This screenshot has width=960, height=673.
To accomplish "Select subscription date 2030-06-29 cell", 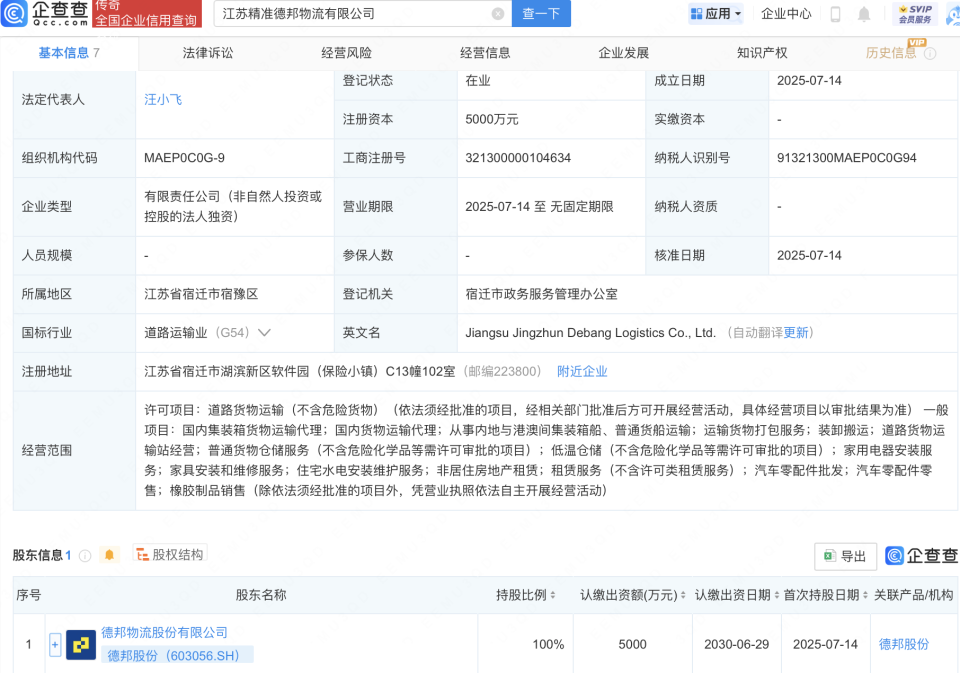I will click(737, 644).
